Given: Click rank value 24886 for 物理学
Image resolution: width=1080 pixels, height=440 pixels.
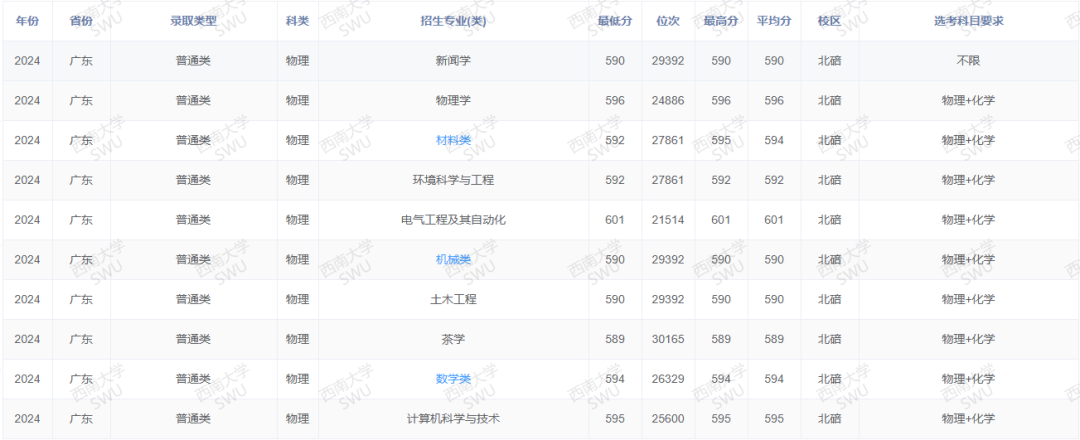Looking at the screenshot, I should click(x=668, y=101).
